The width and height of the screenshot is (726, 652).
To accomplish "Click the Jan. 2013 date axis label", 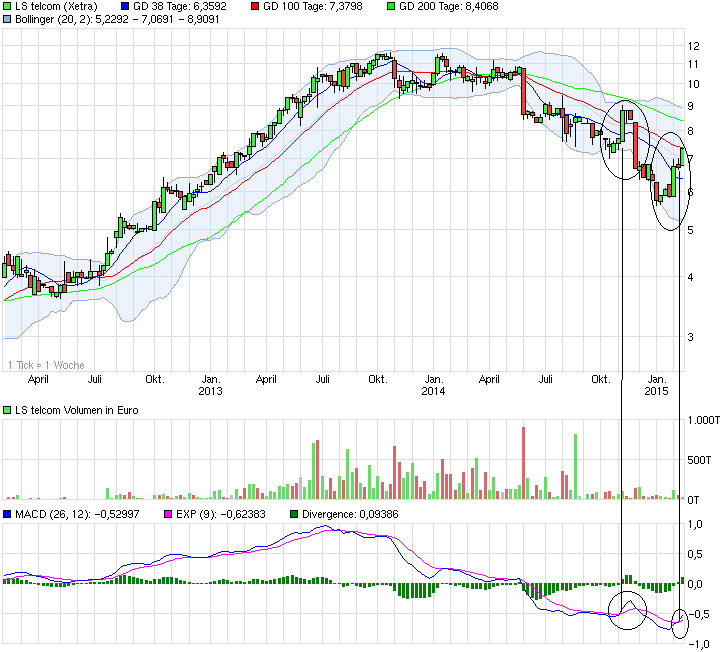I will (x=211, y=385).
